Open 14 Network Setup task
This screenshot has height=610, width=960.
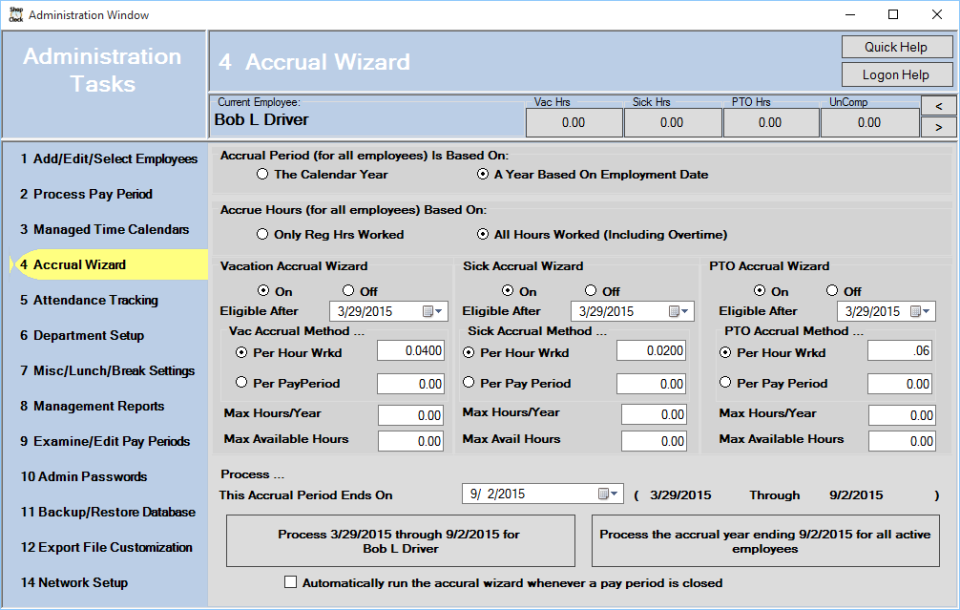pyautogui.click(x=74, y=582)
